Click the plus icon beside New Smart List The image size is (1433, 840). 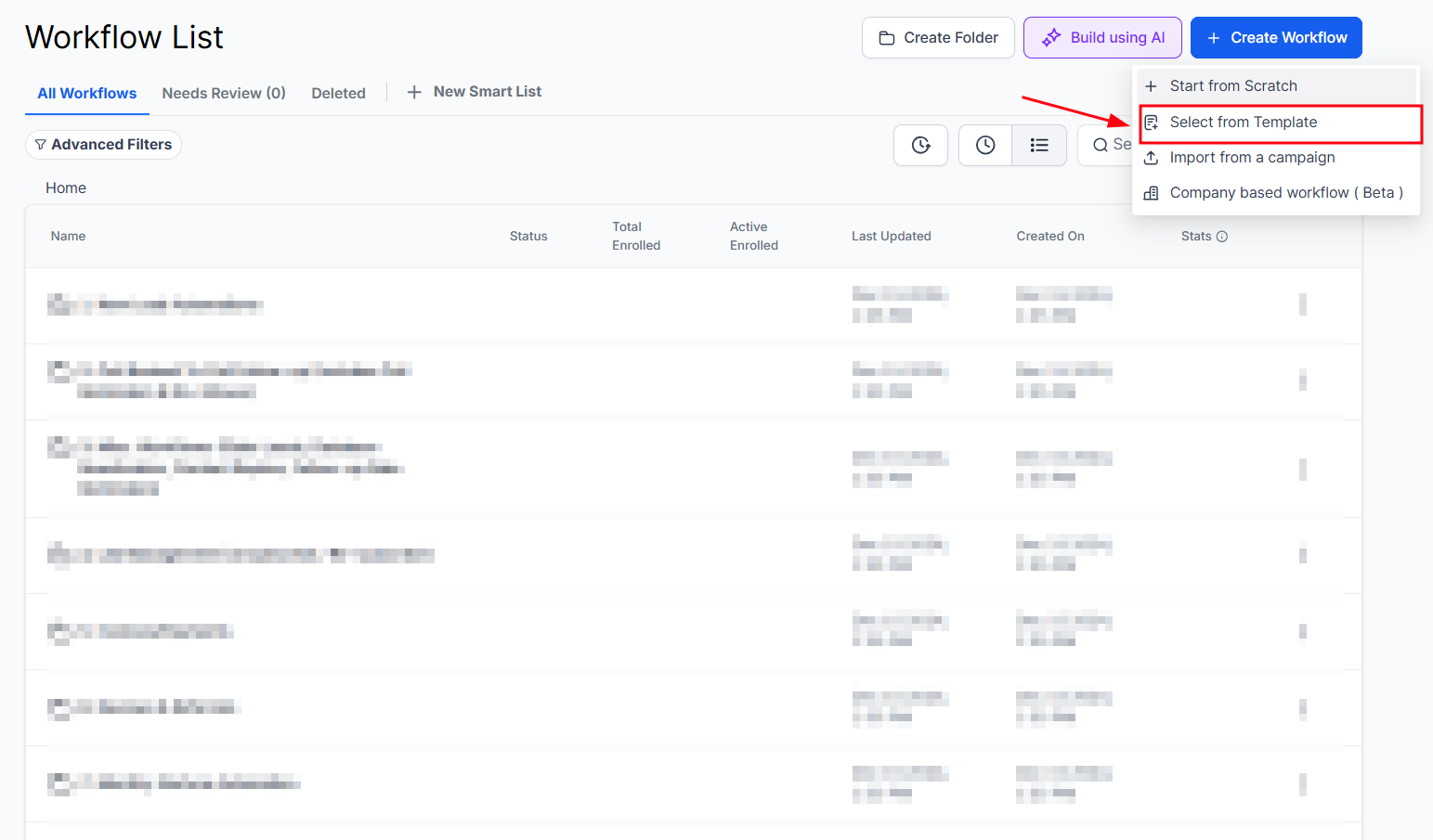click(414, 92)
